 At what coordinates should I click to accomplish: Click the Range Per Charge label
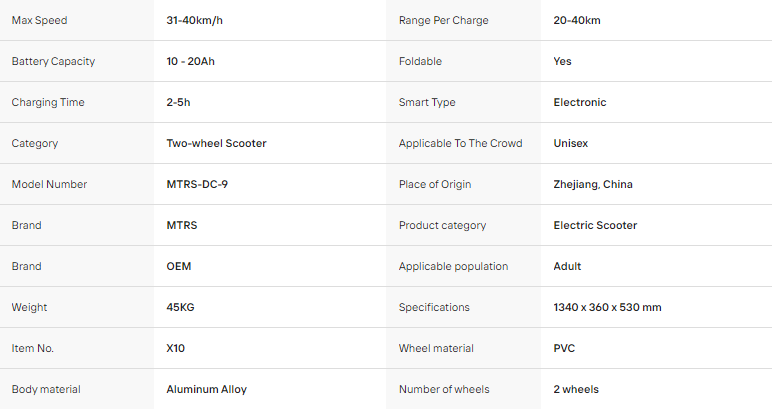point(444,20)
